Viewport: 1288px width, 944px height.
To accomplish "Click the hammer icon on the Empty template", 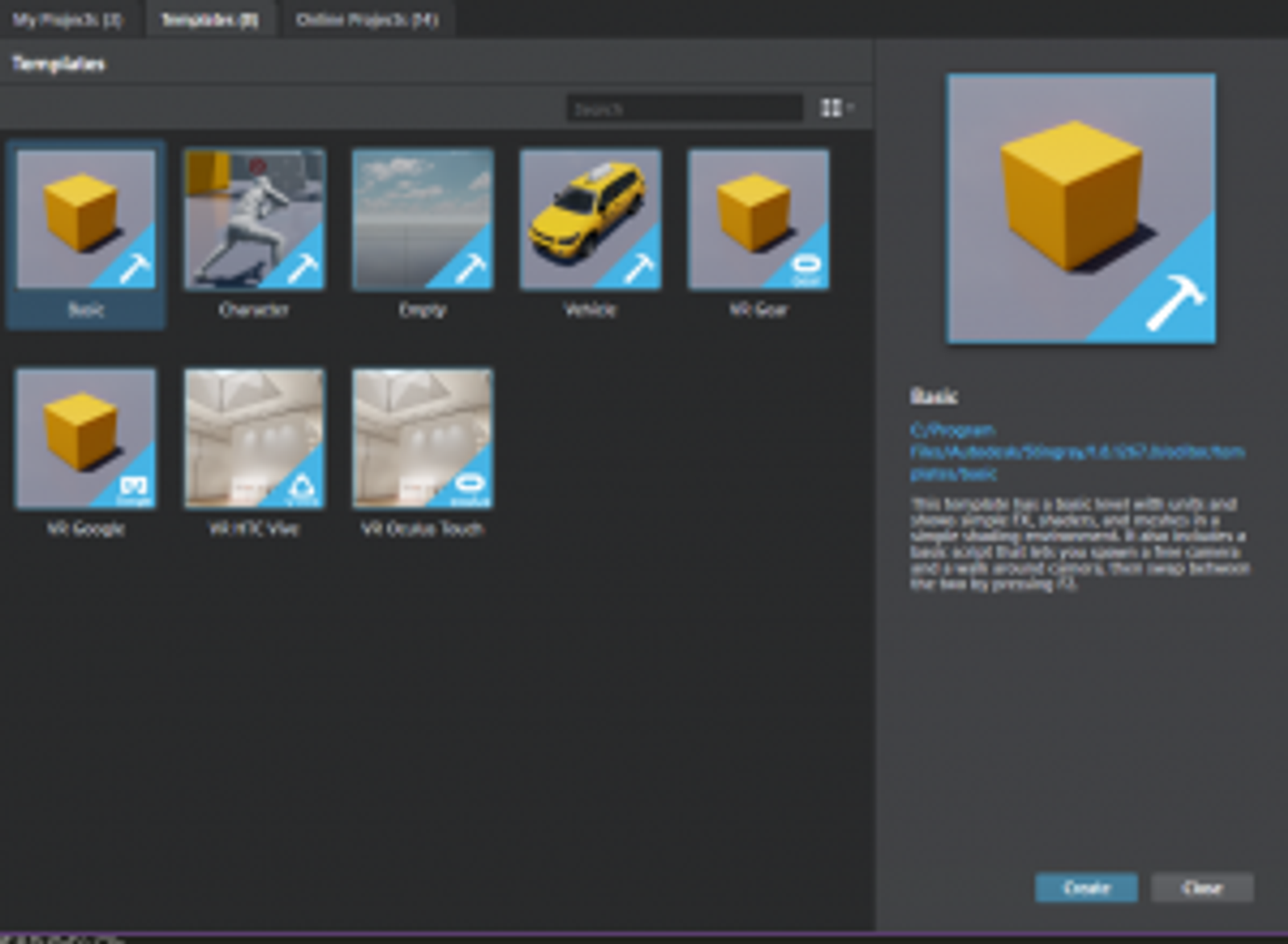I will [472, 268].
